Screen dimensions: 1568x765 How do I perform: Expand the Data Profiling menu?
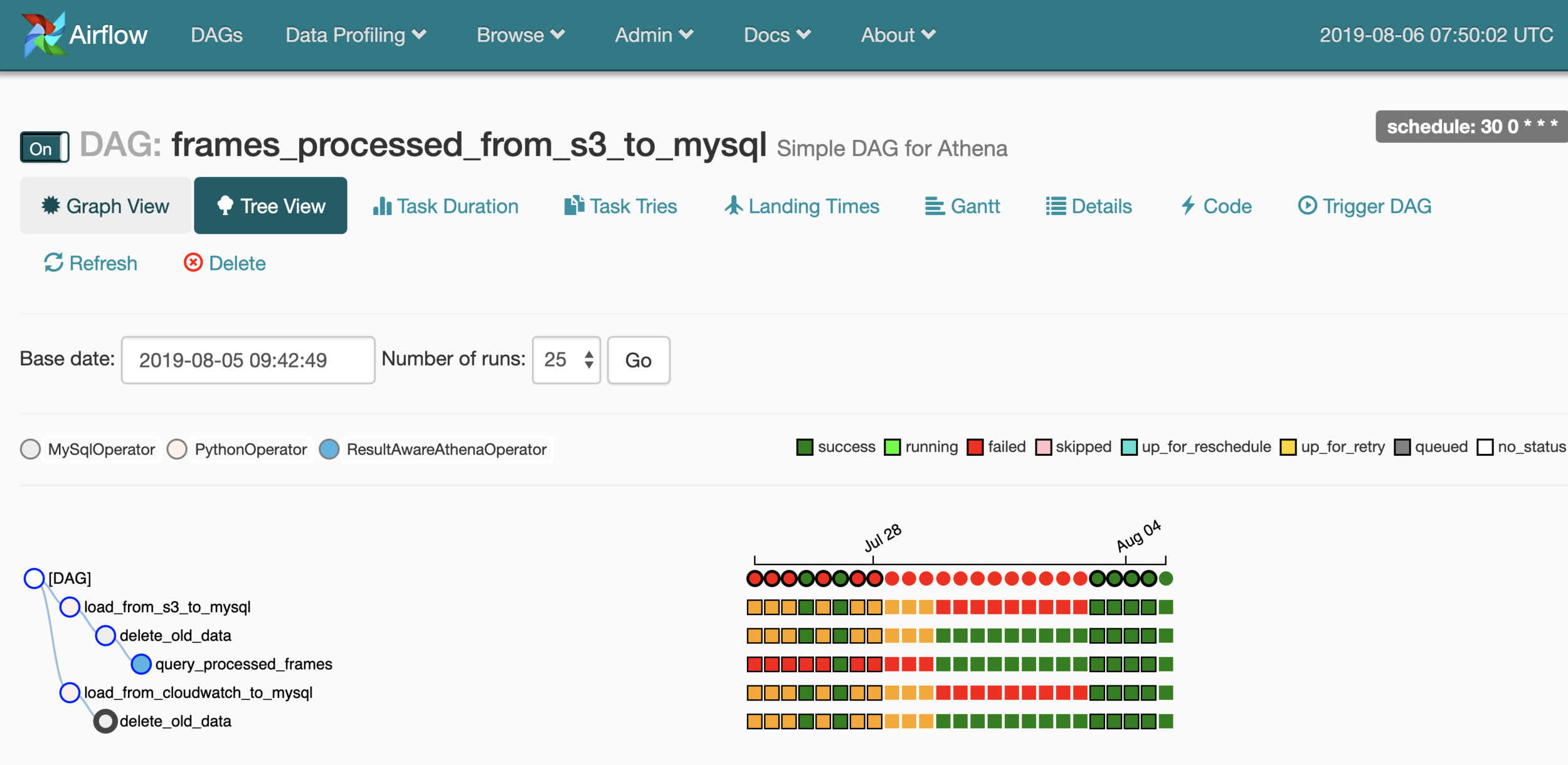pyautogui.click(x=356, y=35)
